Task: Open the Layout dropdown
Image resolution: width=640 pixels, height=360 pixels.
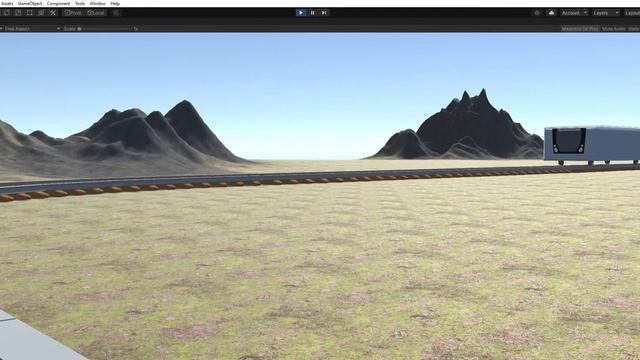Action: [632, 13]
